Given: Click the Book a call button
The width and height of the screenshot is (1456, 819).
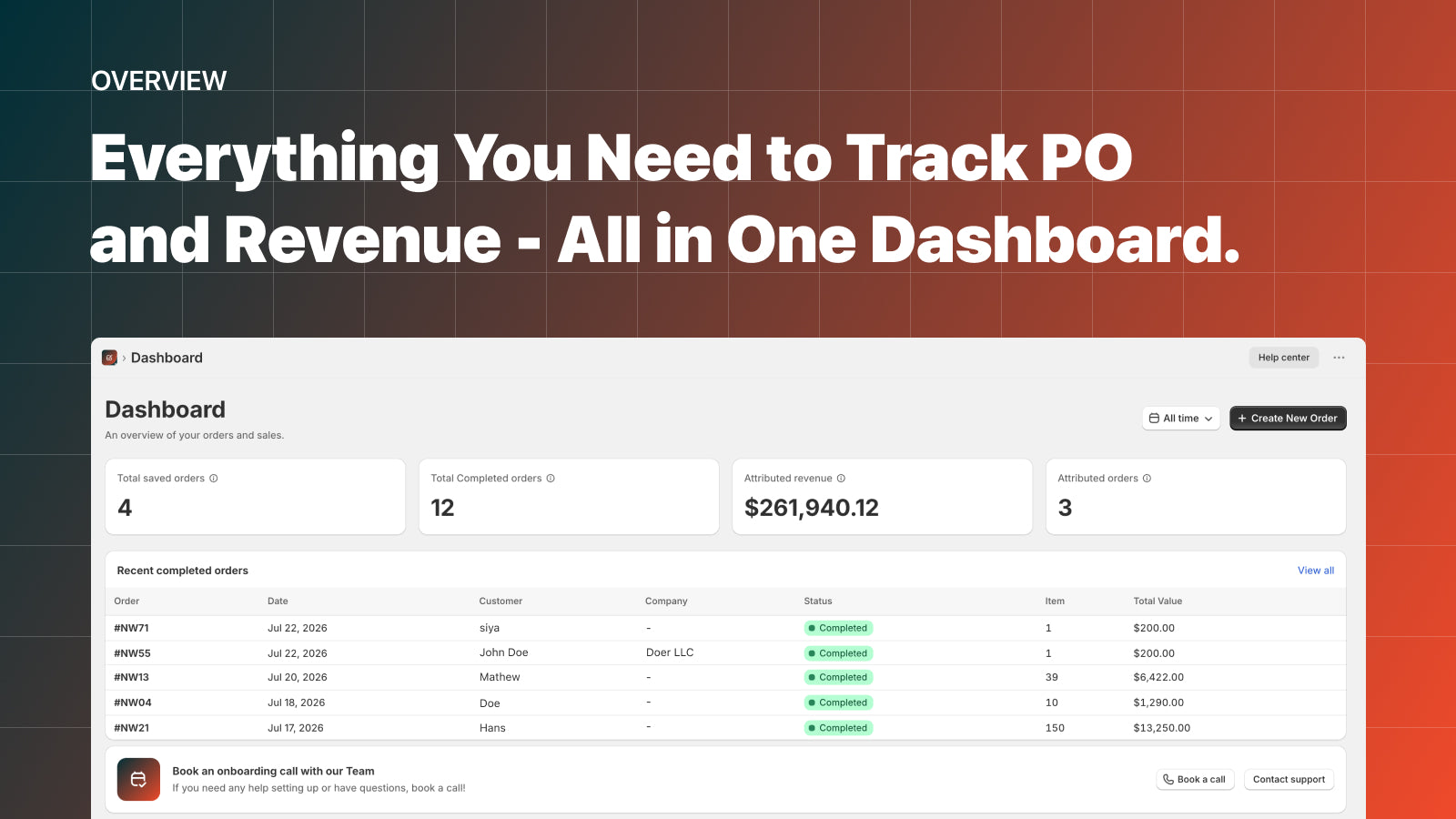Looking at the screenshot, I should (x=1195, y=780).
